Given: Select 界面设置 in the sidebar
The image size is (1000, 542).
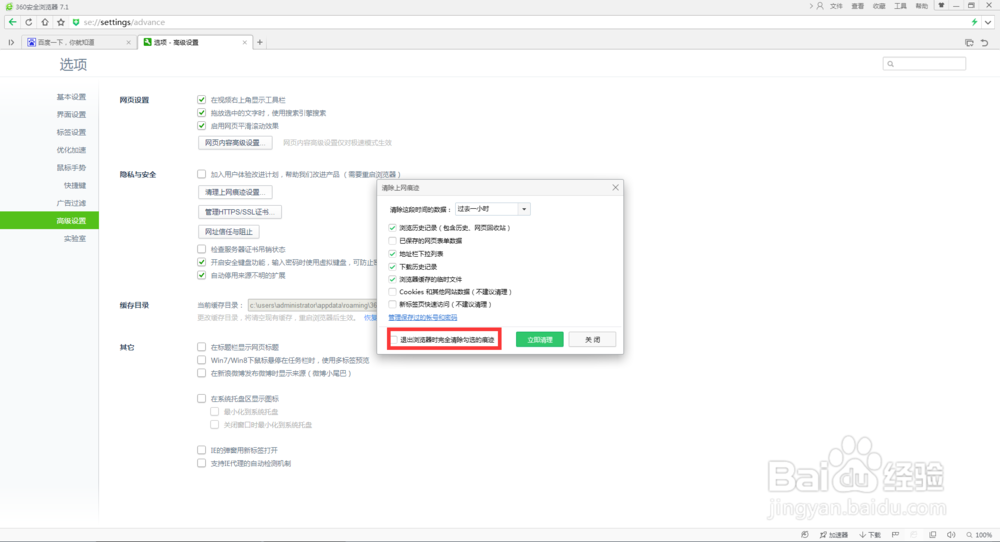Looking at the screenshot, I should click(71, 115).
